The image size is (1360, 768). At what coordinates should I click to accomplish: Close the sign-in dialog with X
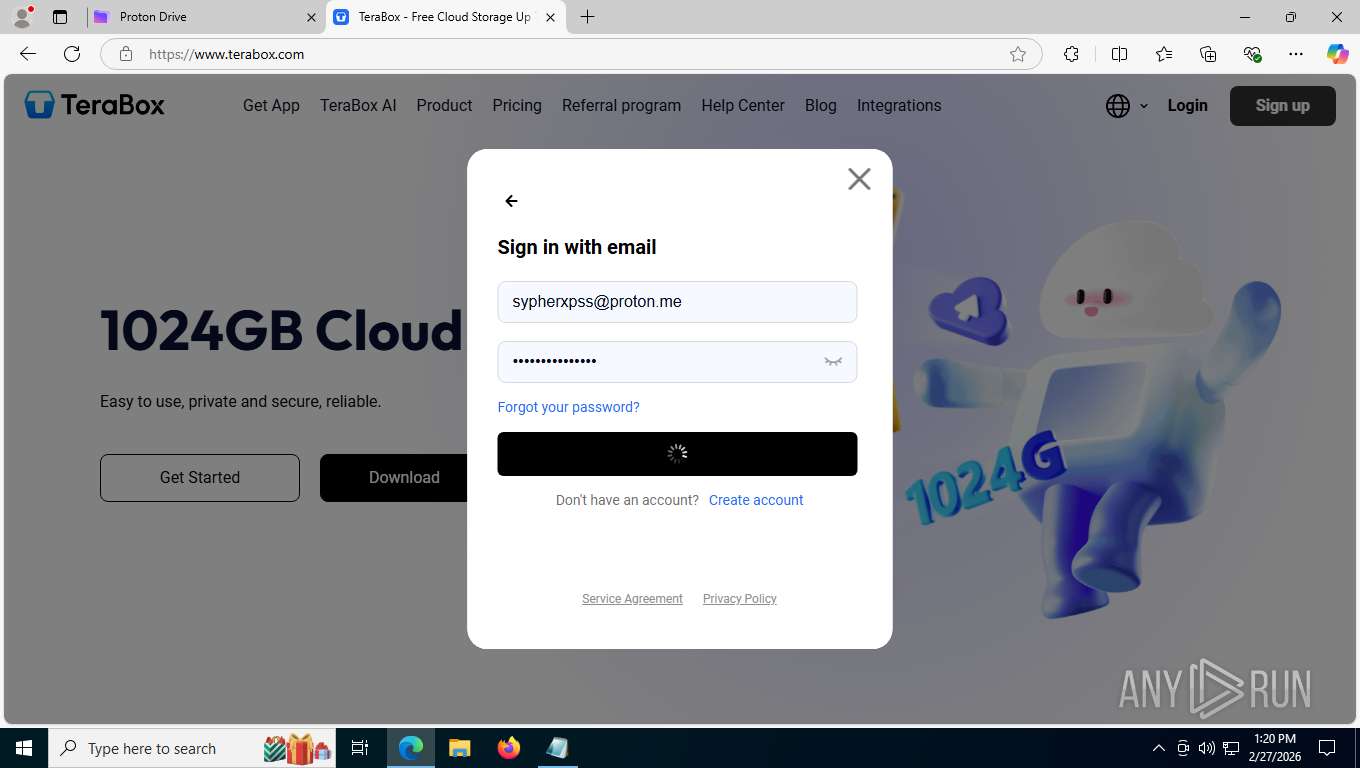coord(859,179)
